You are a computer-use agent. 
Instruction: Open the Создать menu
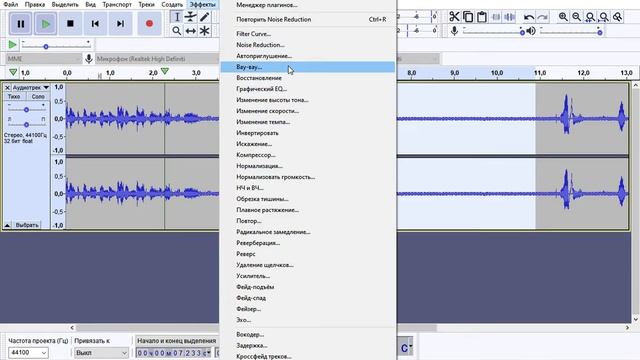[x=172, y=4]
